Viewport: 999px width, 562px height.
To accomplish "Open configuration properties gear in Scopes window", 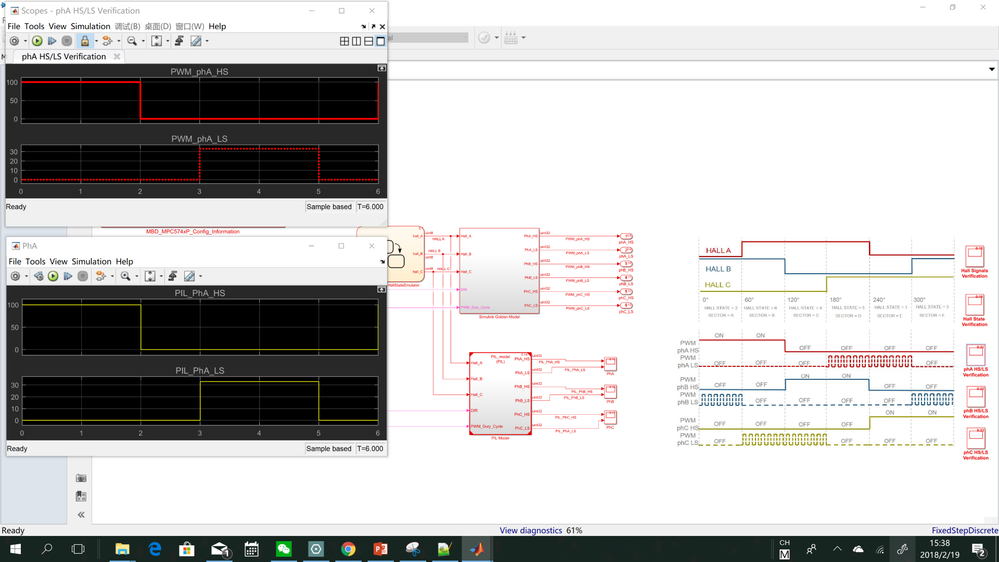I will (15, 41).
